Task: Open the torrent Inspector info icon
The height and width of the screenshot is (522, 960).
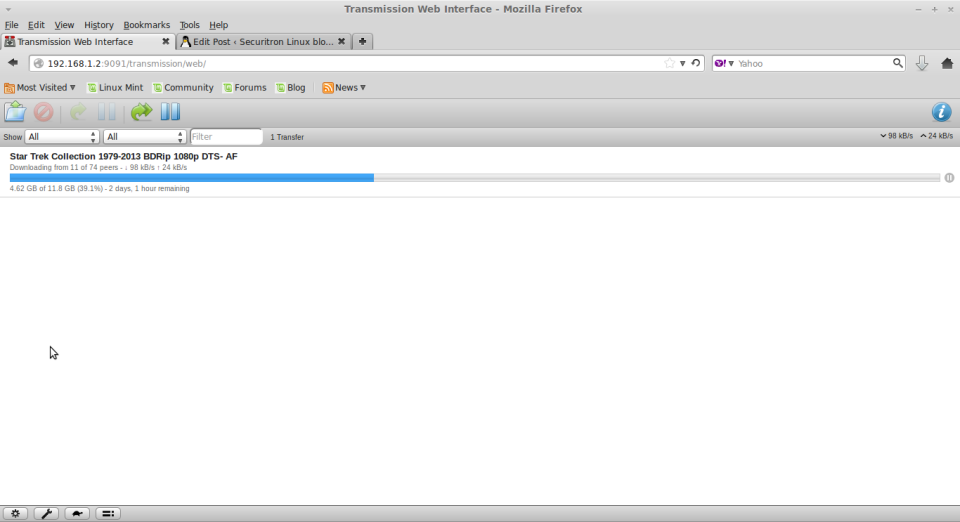Action: click(x=942, y=112)
